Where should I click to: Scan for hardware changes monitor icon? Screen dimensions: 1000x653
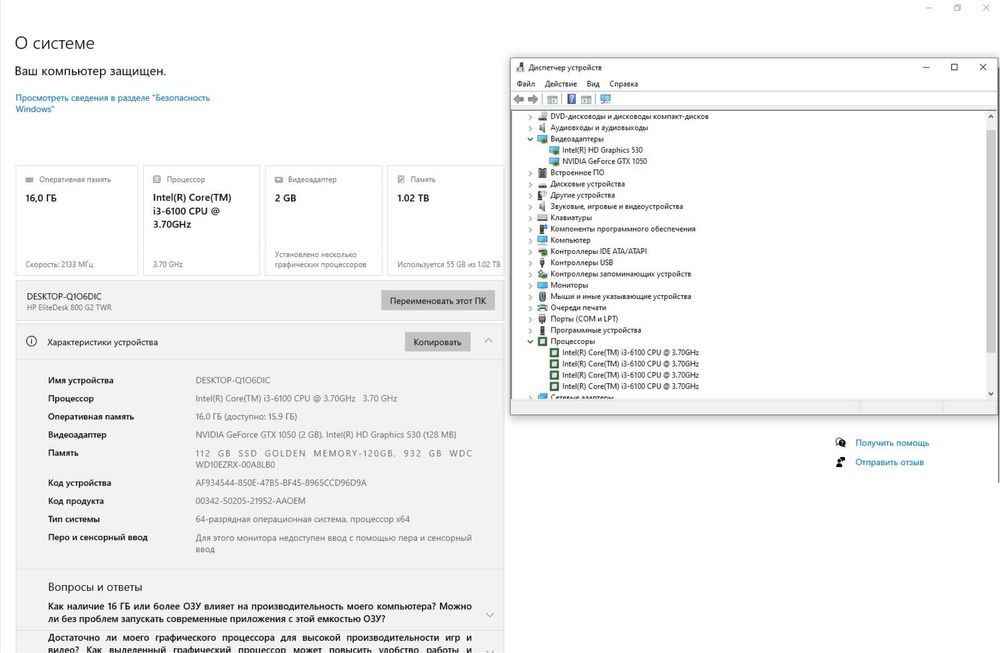[605, 99]
